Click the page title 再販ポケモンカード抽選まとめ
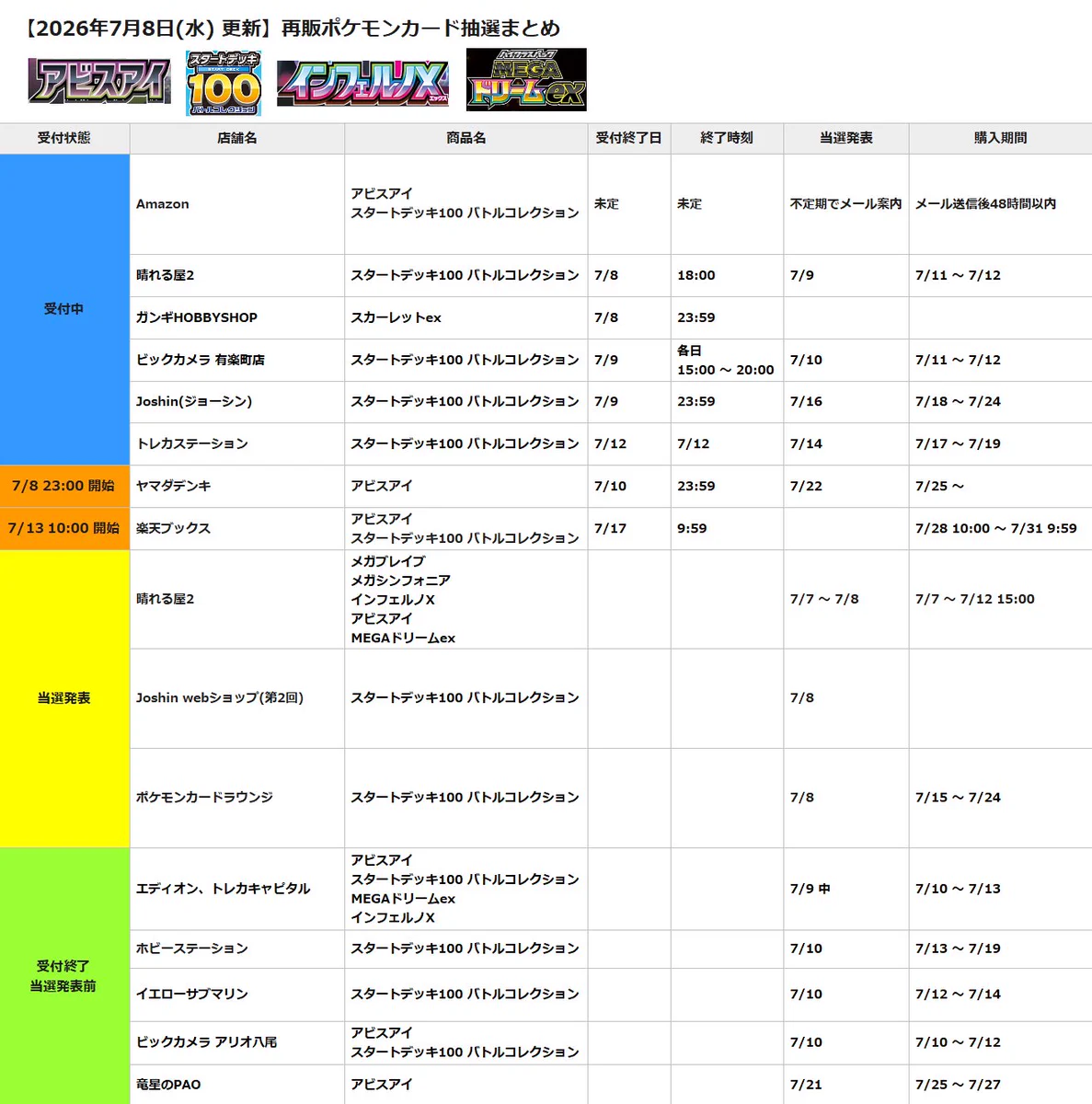This screenshot has height=1104, width=1092. 421,29
